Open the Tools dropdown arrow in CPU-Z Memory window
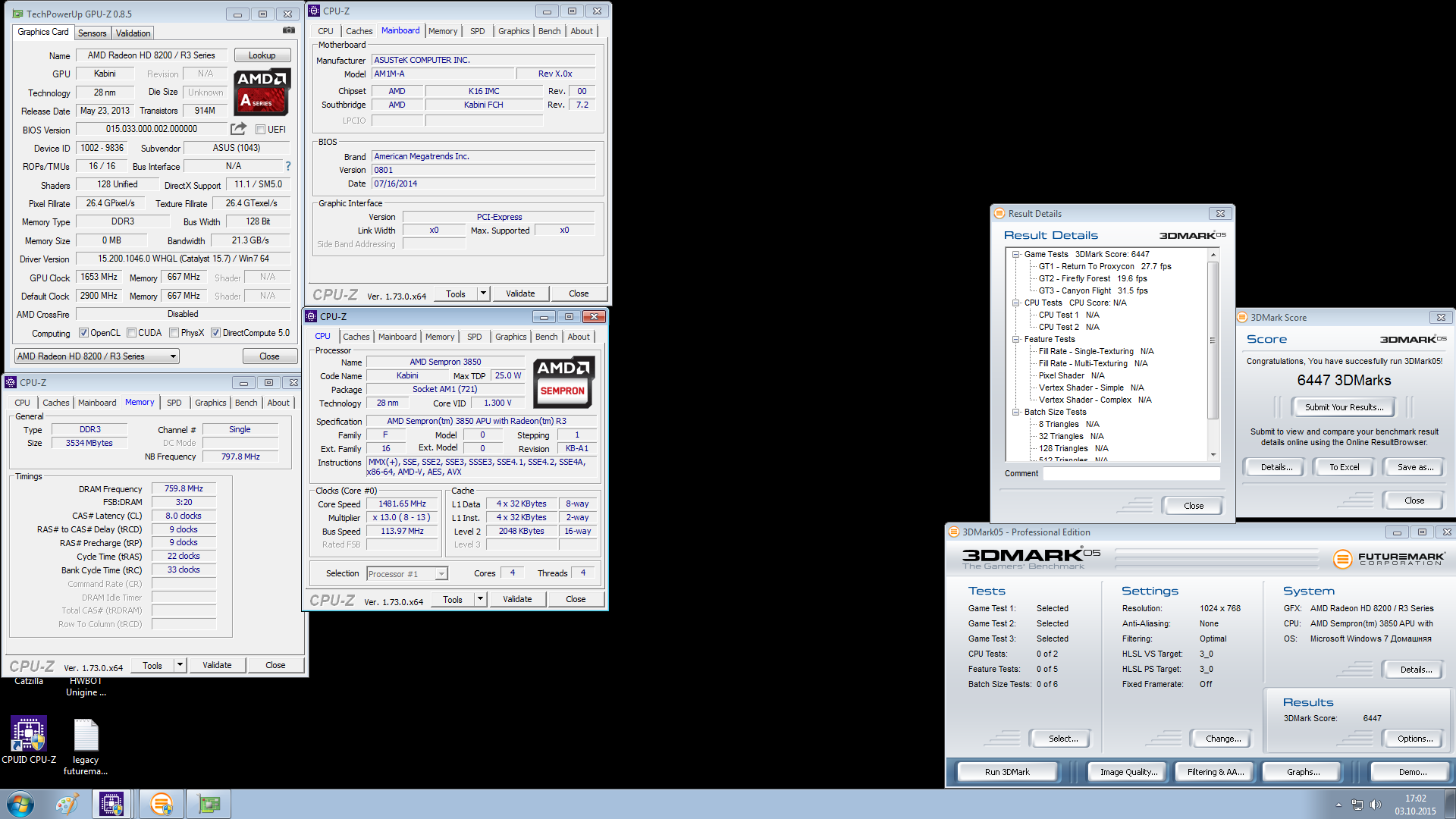The width and height of the screenshot is (1456, 819). point(180,666)
